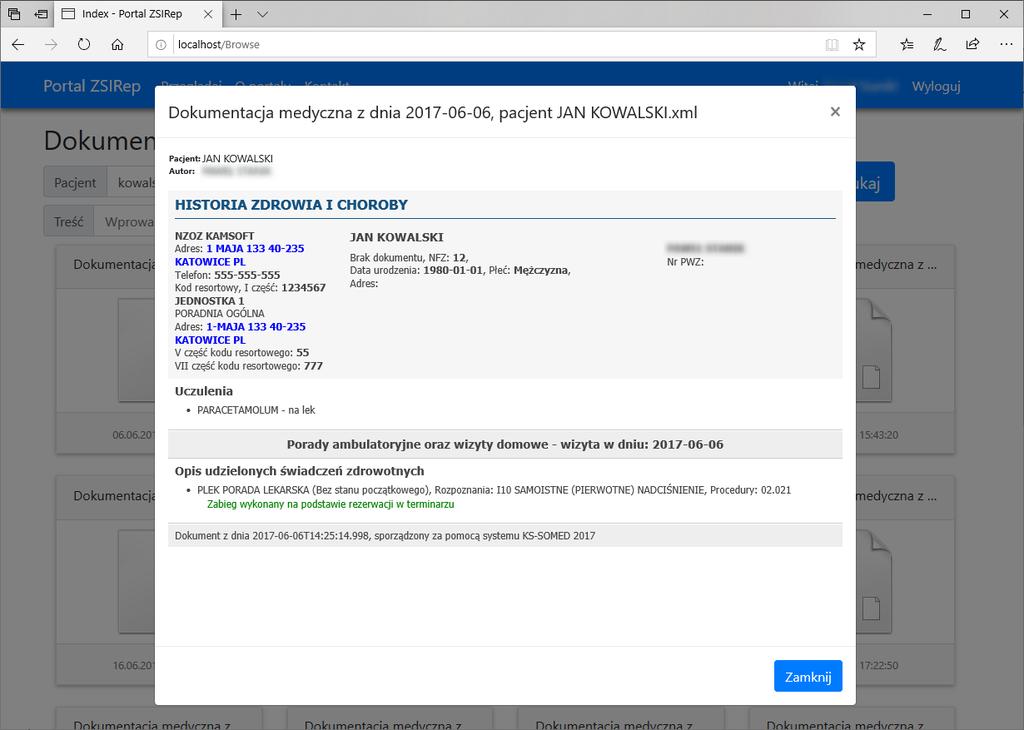
Task: Select the PARACETAMOLUM - na lek entry
Action: pos(256,410)
